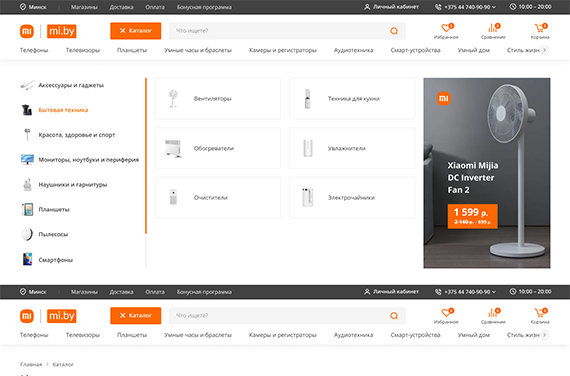Click the kettle image on Электрочайники card

[x=308, y=197]
